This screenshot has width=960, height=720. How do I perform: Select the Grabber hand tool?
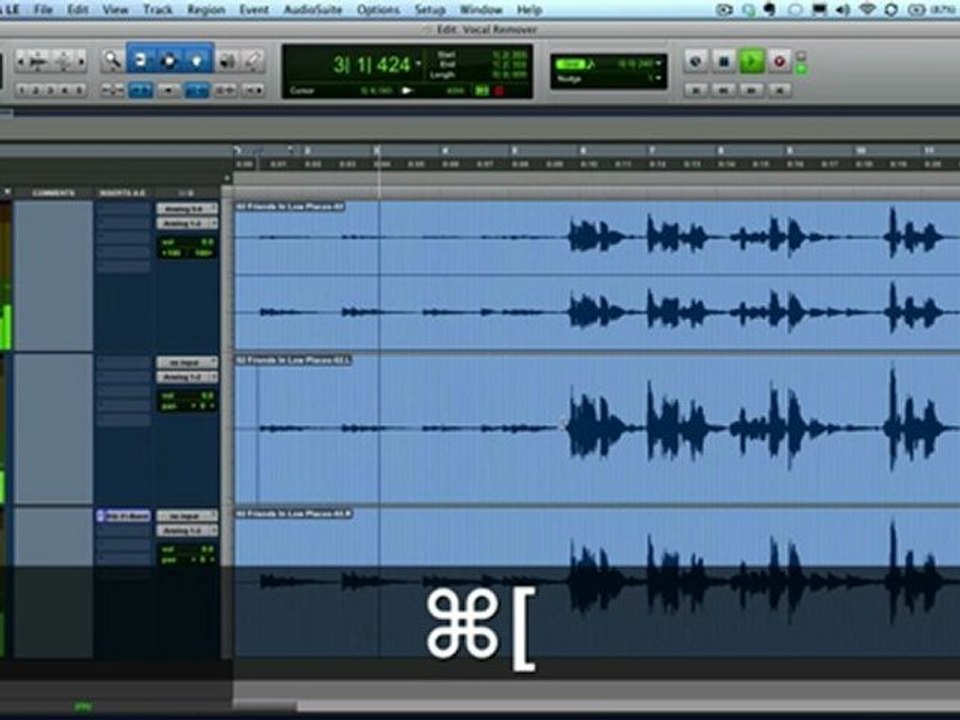pos(197,59)
